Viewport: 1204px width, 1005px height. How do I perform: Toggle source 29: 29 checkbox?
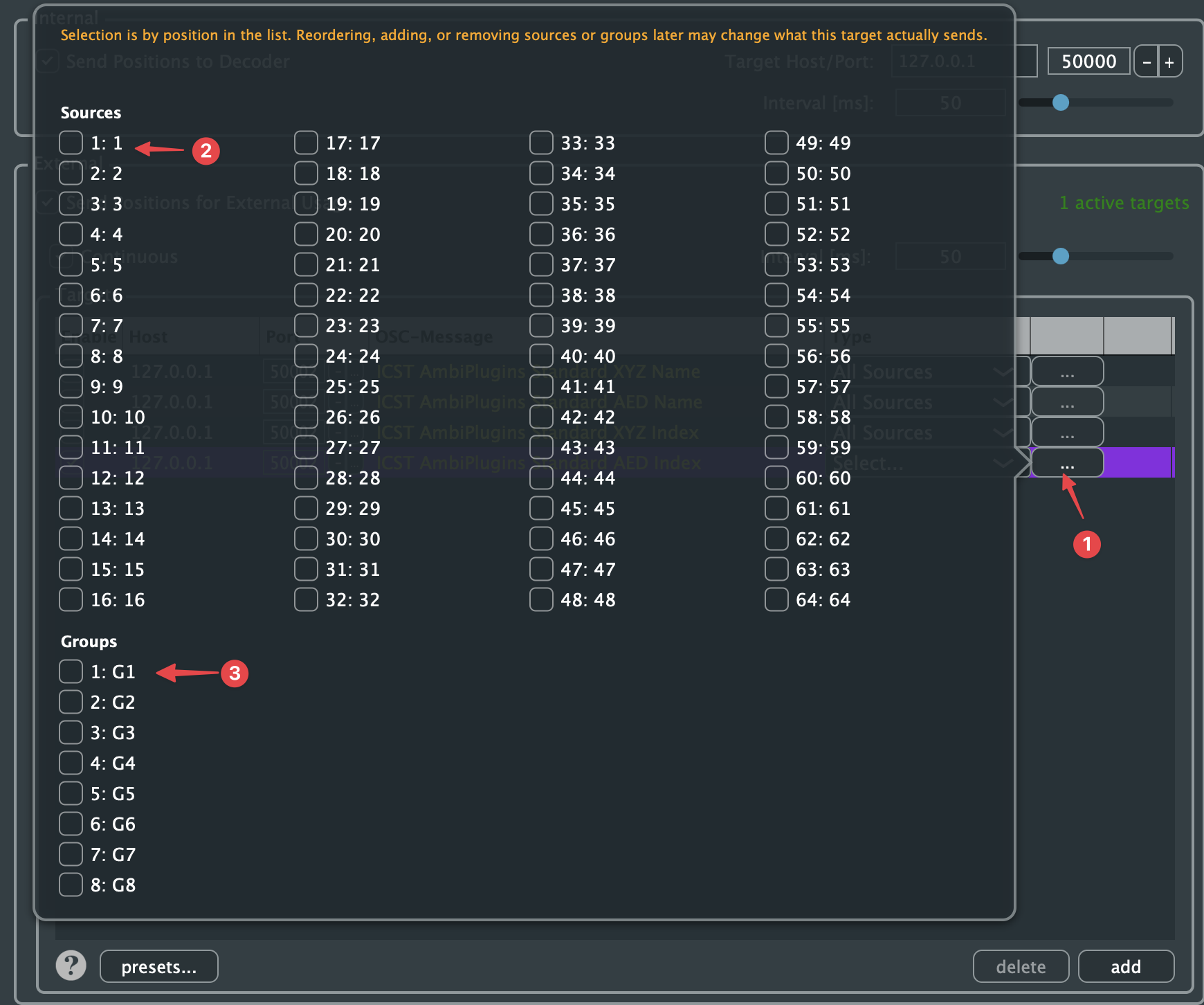pos(306,508)
